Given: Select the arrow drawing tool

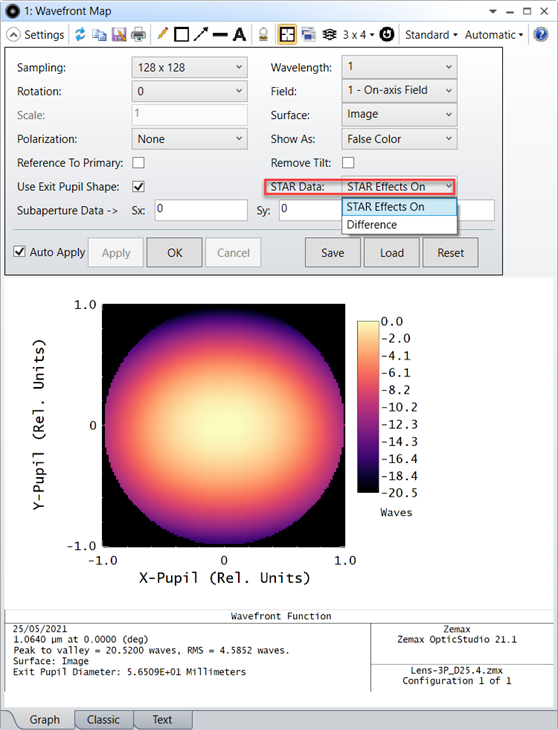Looking at the screenshot, I should (x=201, y=34).
